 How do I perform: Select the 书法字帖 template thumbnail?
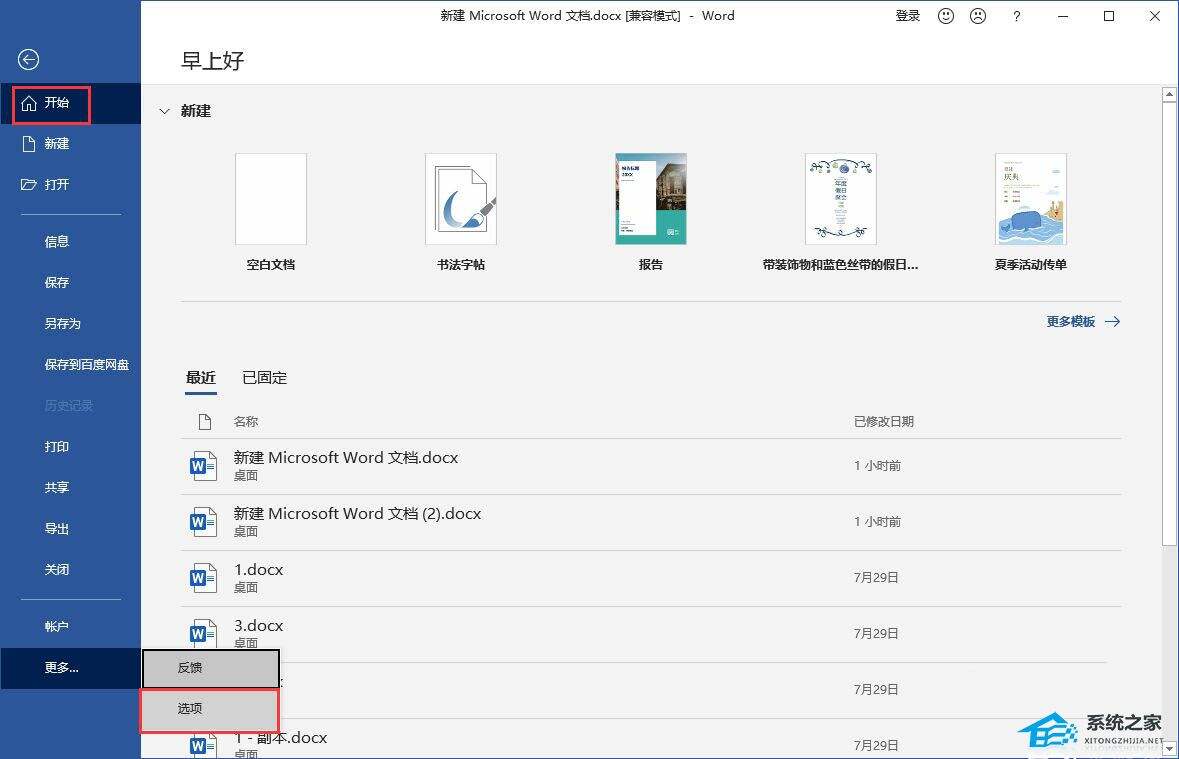(461, 199)
